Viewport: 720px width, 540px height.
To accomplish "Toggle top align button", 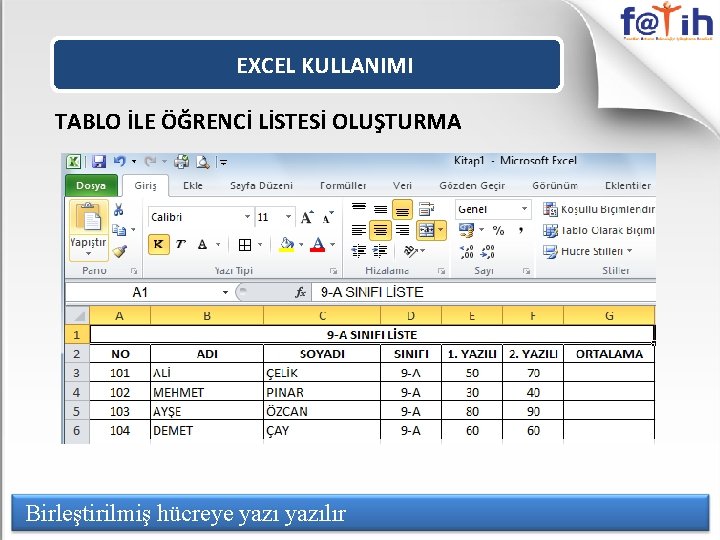I will [359, 209].
